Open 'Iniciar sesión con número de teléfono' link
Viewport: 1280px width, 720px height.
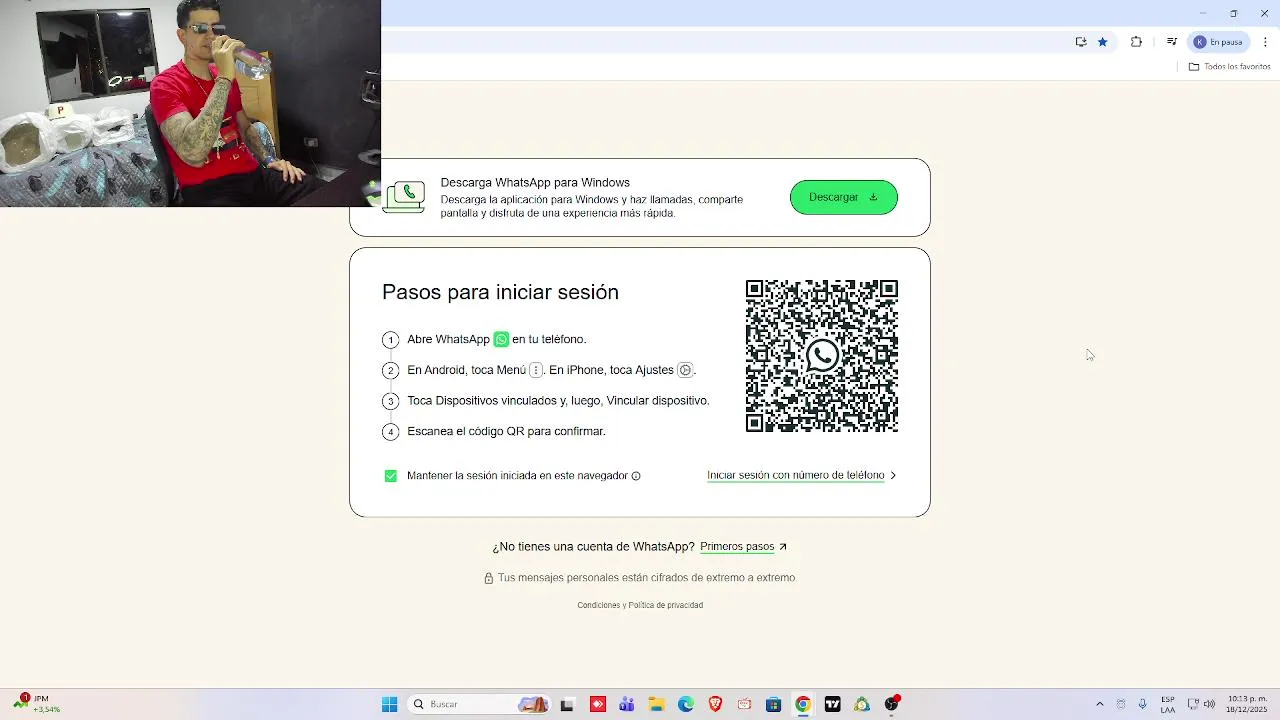(x=802, y=476)
